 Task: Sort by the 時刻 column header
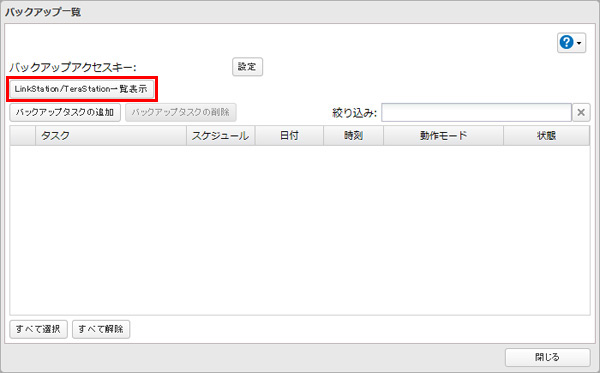pos(354,135)
